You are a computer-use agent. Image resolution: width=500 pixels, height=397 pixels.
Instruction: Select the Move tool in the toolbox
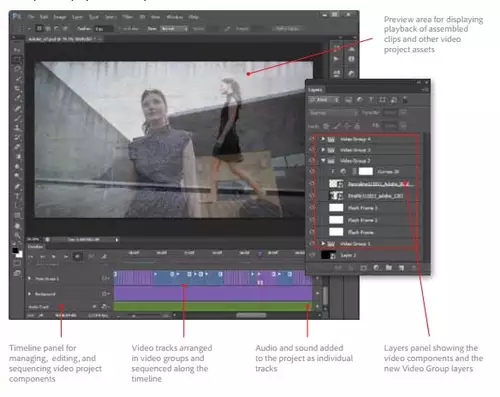[17, 50]
